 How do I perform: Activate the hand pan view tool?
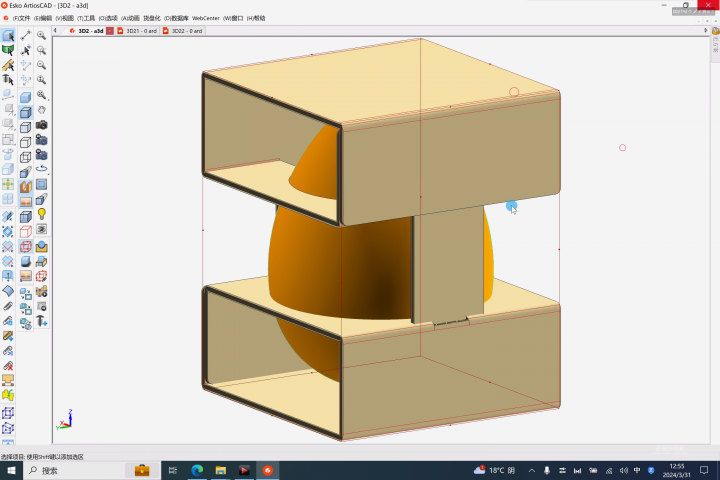[42, 109]
